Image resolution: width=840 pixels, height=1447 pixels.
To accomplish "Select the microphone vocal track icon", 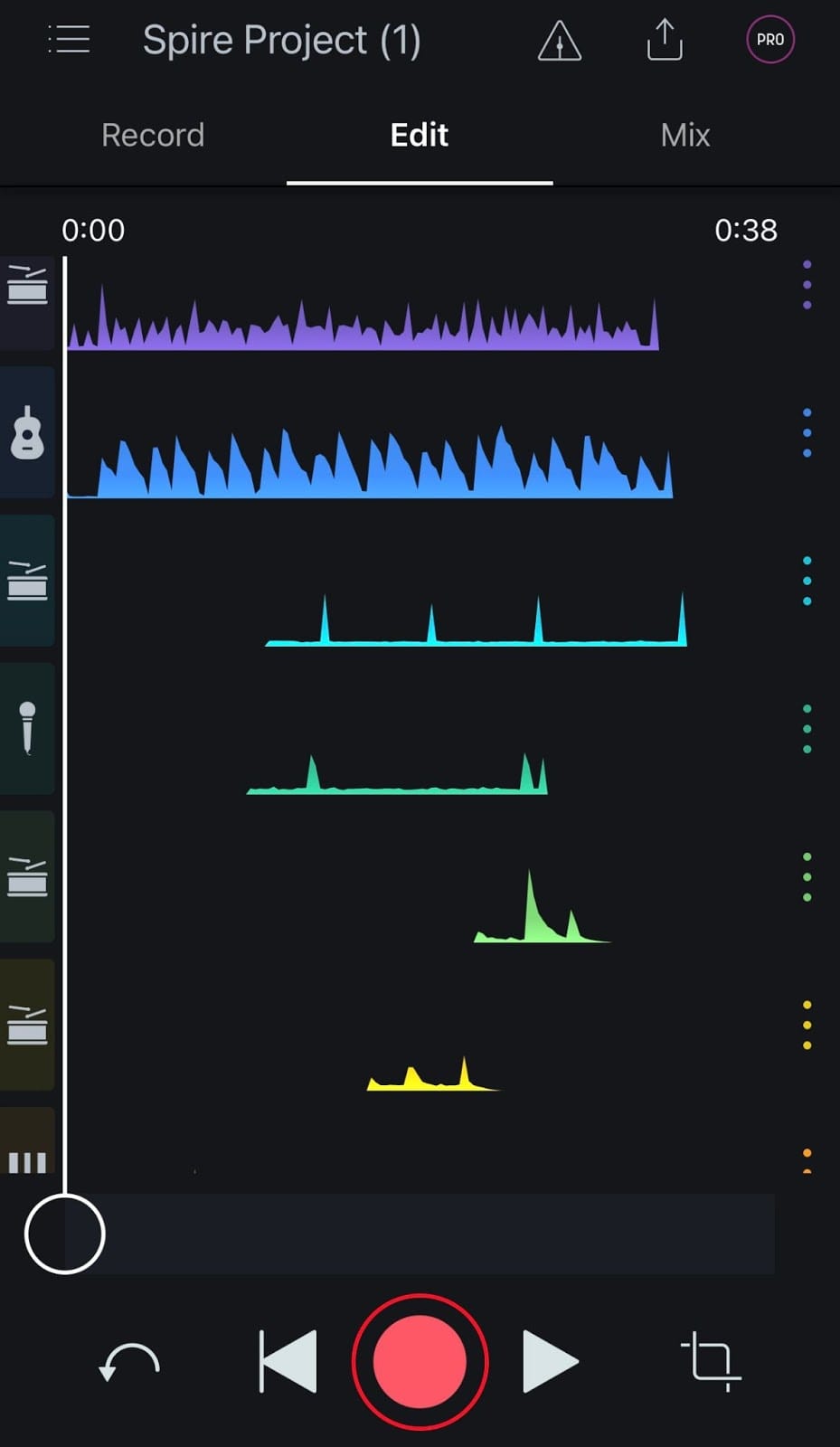I will point(27,728).
